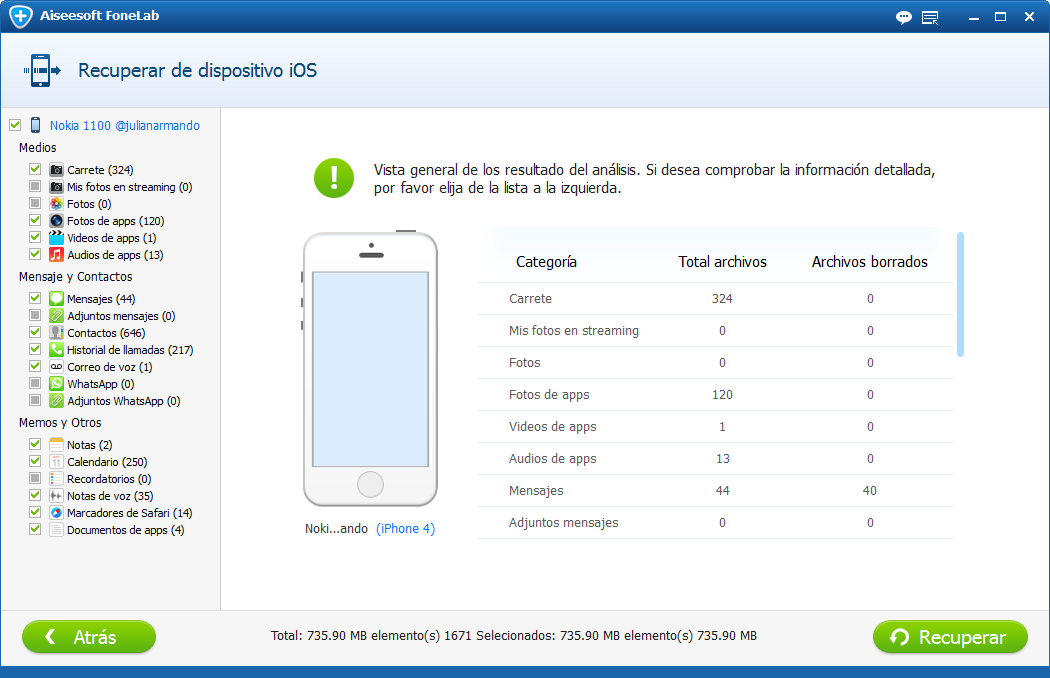Open the title bar menu icon
Screen dimensions: 1050x678
coord(930,17)
